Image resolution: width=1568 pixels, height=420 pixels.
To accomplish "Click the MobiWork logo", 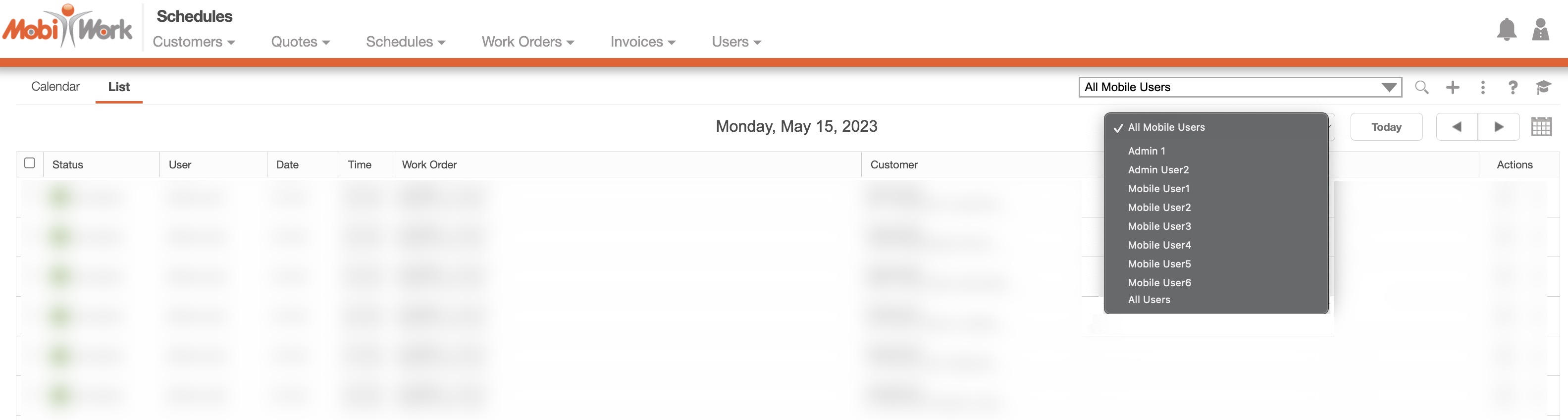I will click(67, 27).
